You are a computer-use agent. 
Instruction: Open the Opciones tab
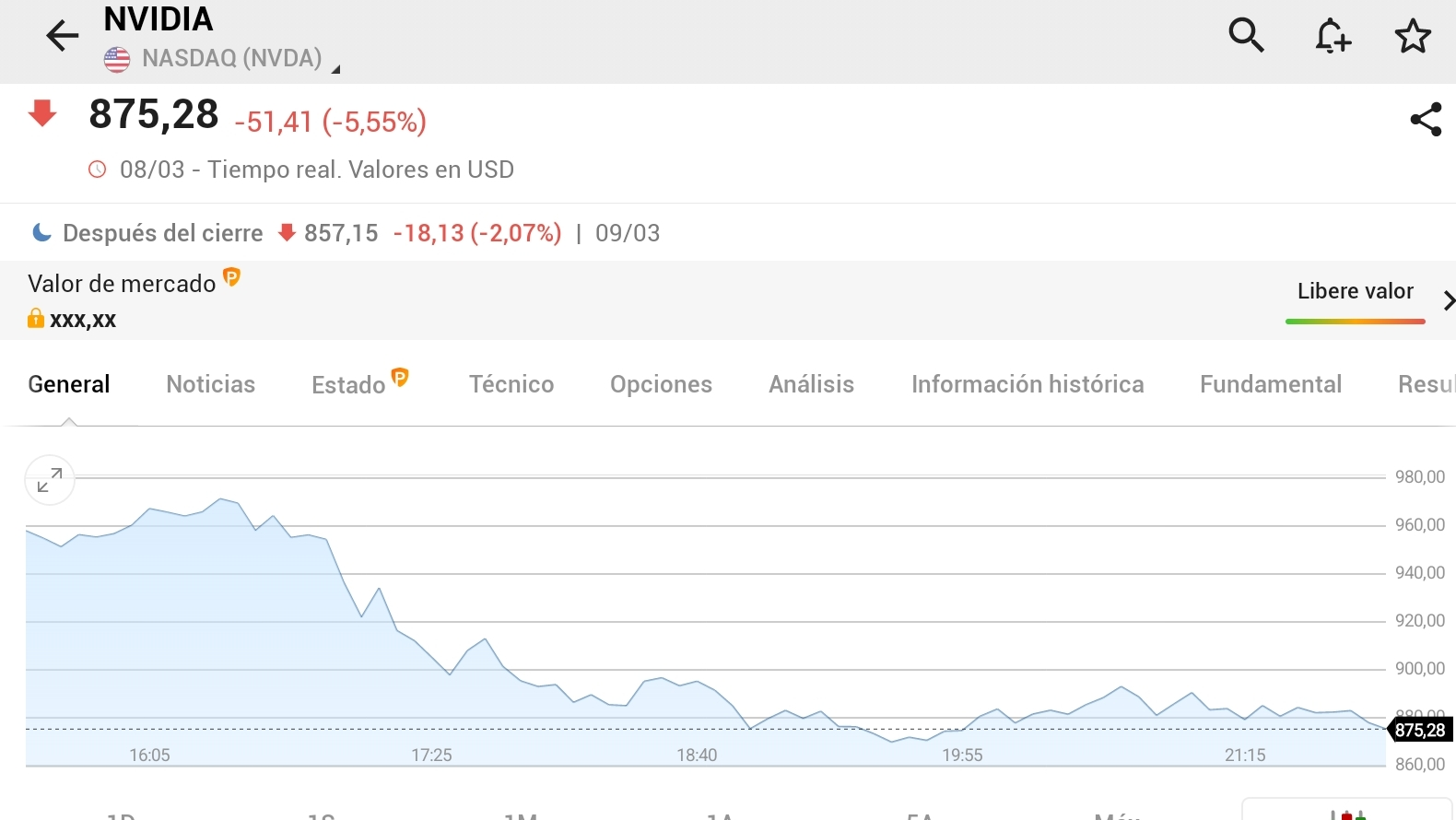pos(661,385)
